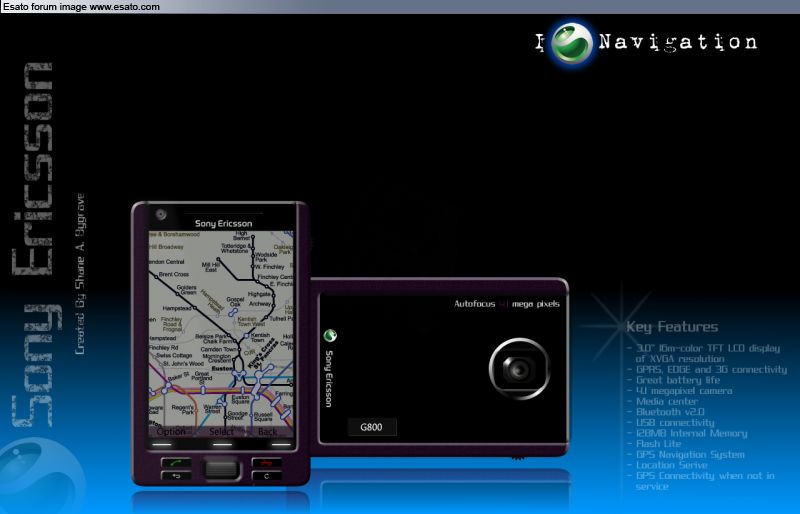Click the Camden Town station on the map

pos(219,349)
